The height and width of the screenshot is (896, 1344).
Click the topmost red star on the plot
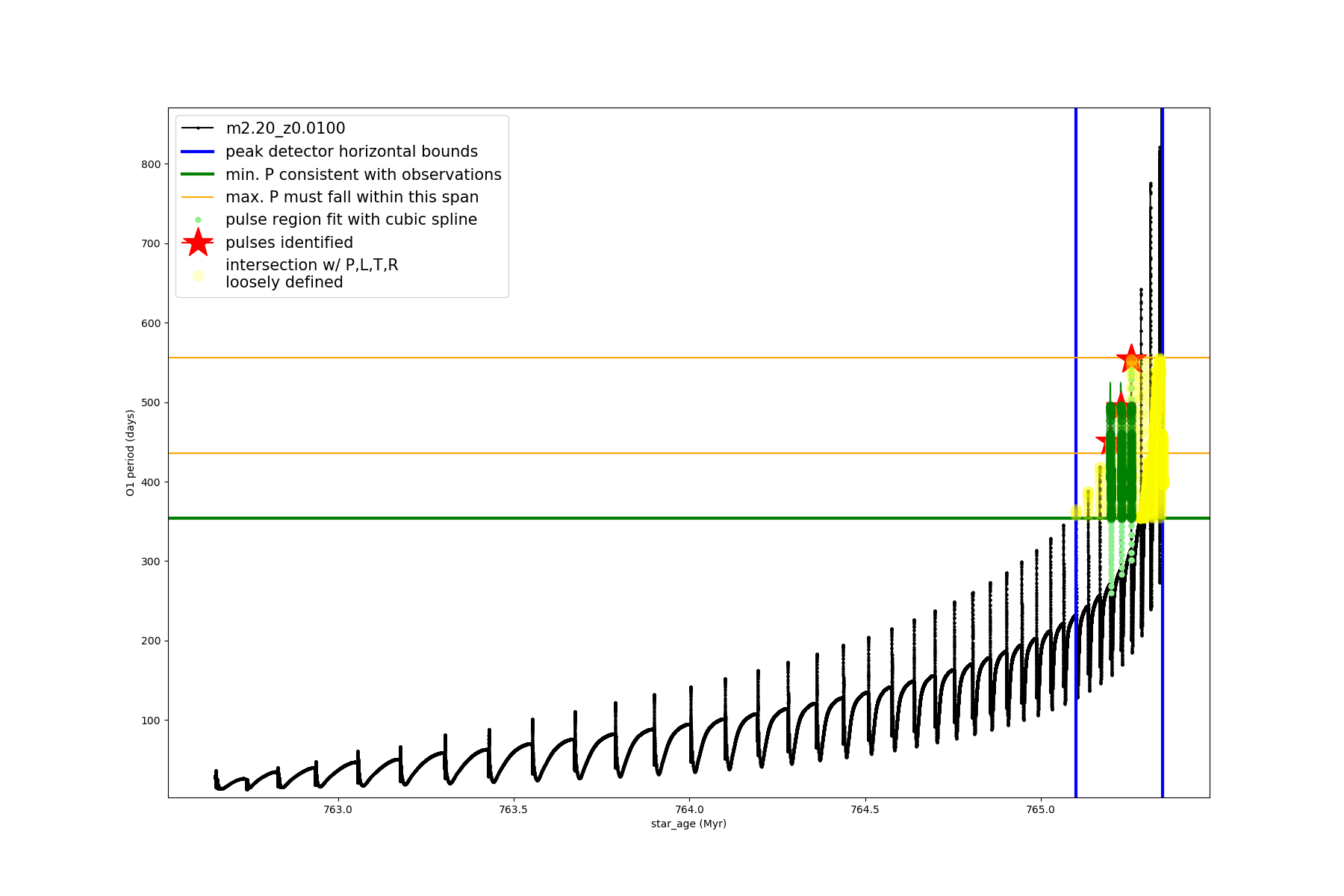[1131, 359]
